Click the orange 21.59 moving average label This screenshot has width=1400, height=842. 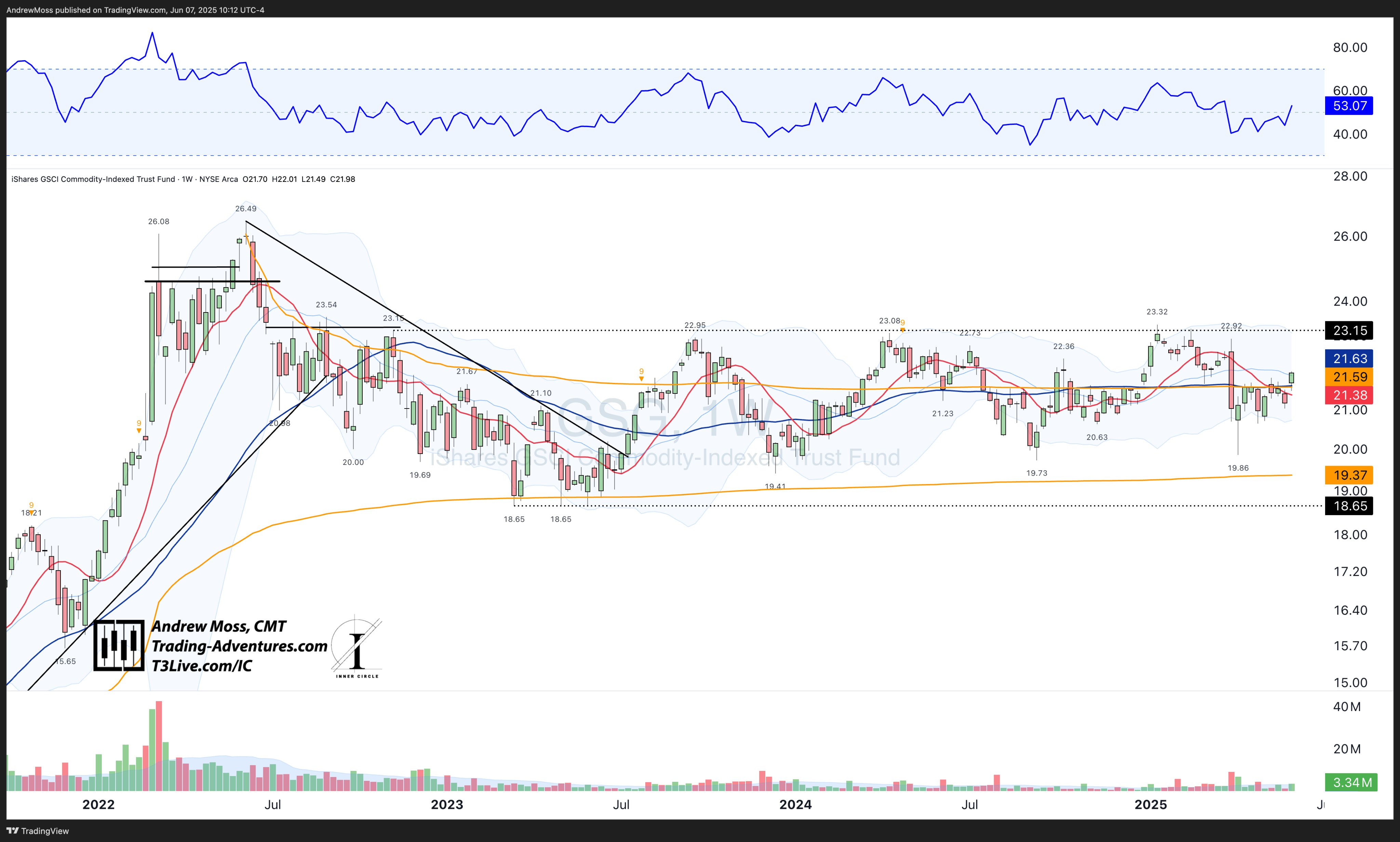coord(1349,377)
